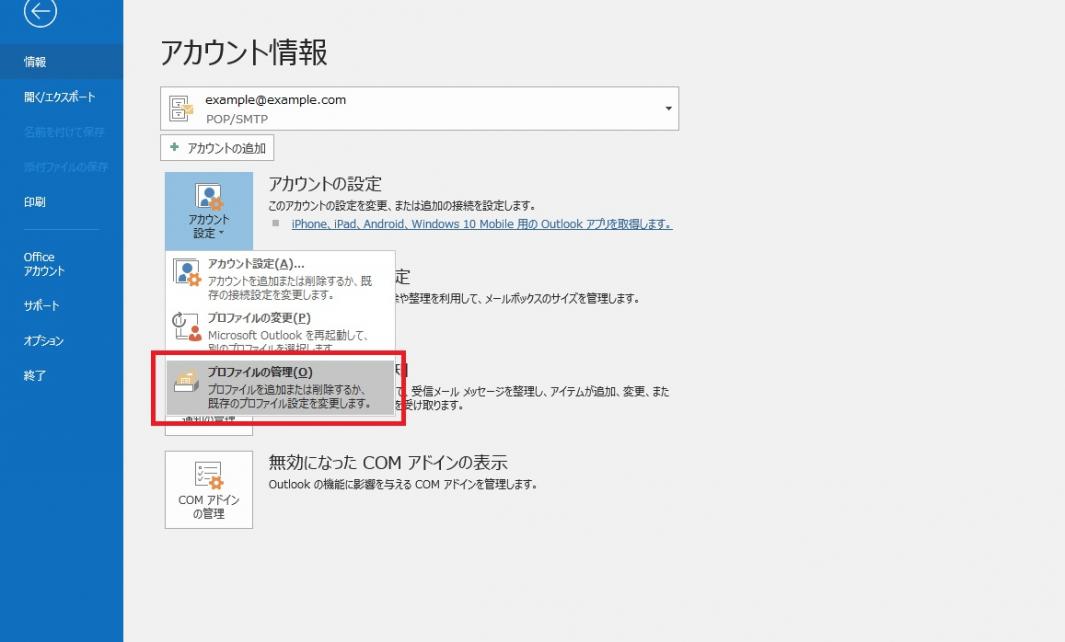Click 終了 to exit Outlook
Screen dimensions: 1065x642
[35, 376]
